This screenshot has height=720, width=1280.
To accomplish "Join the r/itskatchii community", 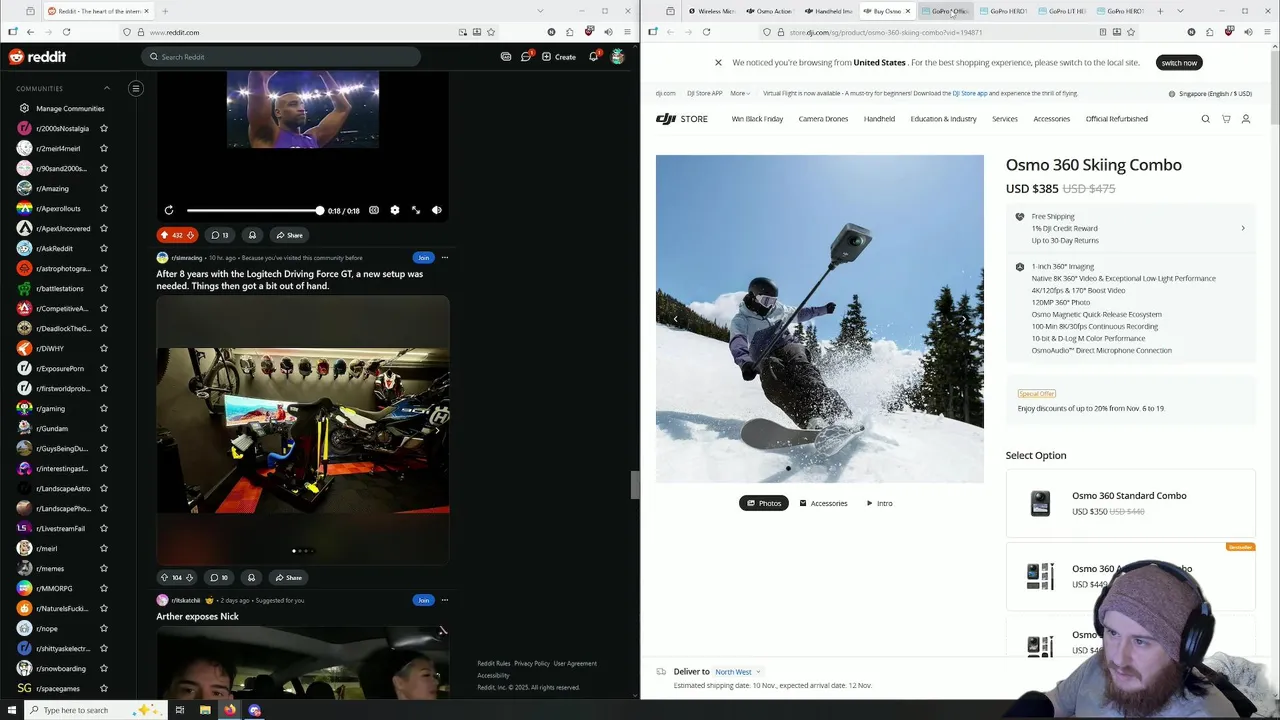I will coord(424,600).
